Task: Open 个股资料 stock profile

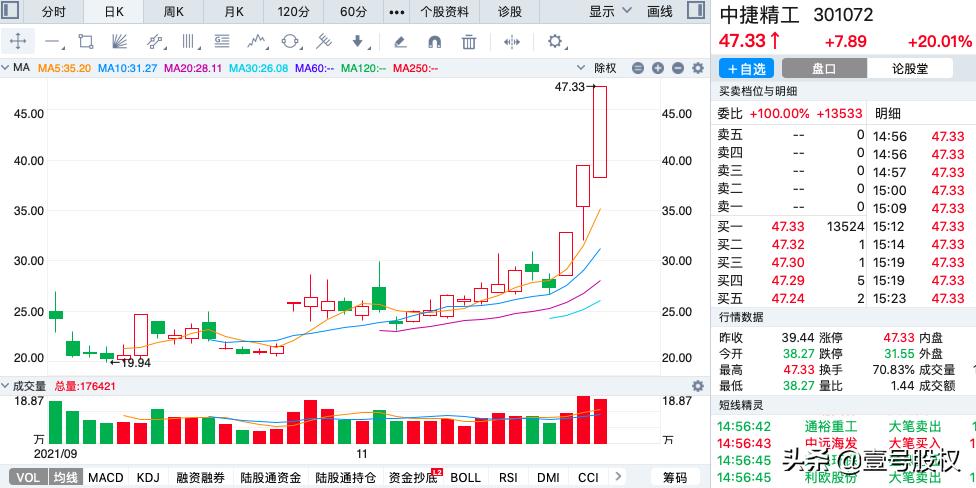Action: tap(444, 12)
